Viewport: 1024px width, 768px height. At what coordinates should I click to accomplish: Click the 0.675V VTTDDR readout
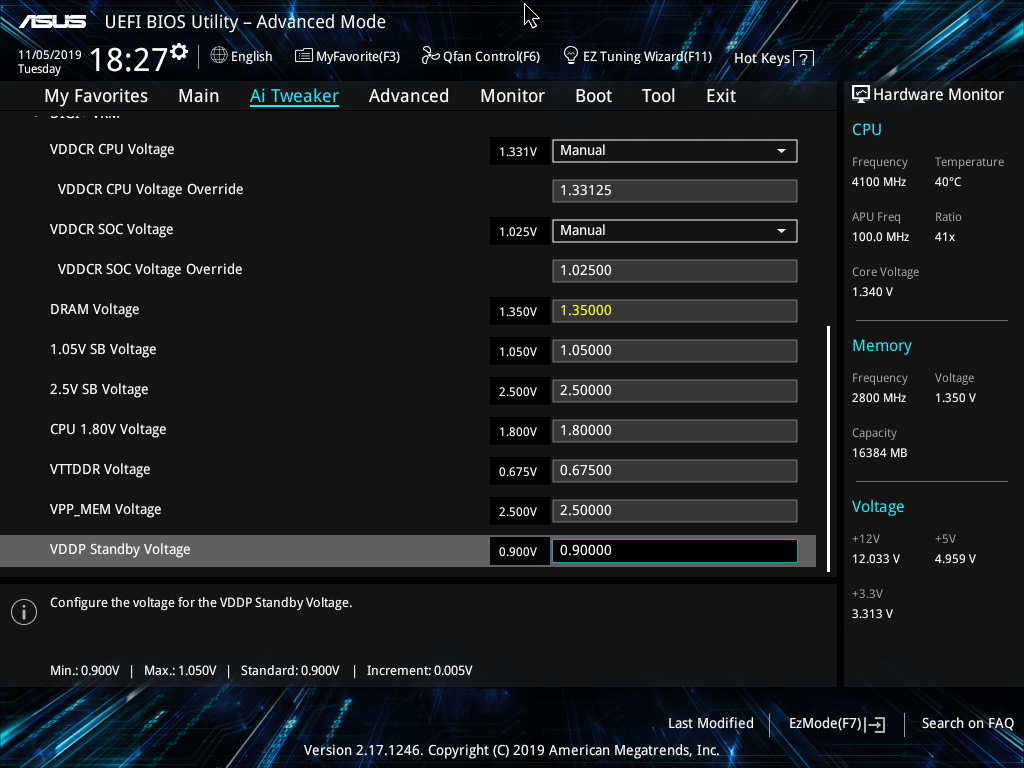[x=518, y=472]
